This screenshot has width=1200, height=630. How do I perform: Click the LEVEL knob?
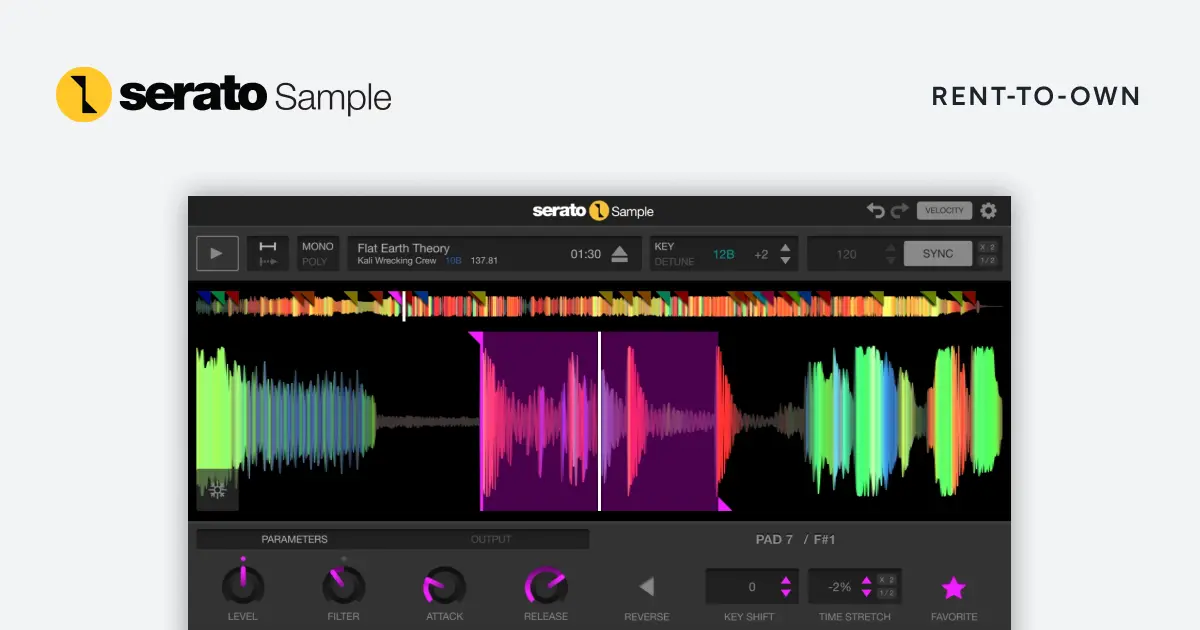[x=243, y=585]
